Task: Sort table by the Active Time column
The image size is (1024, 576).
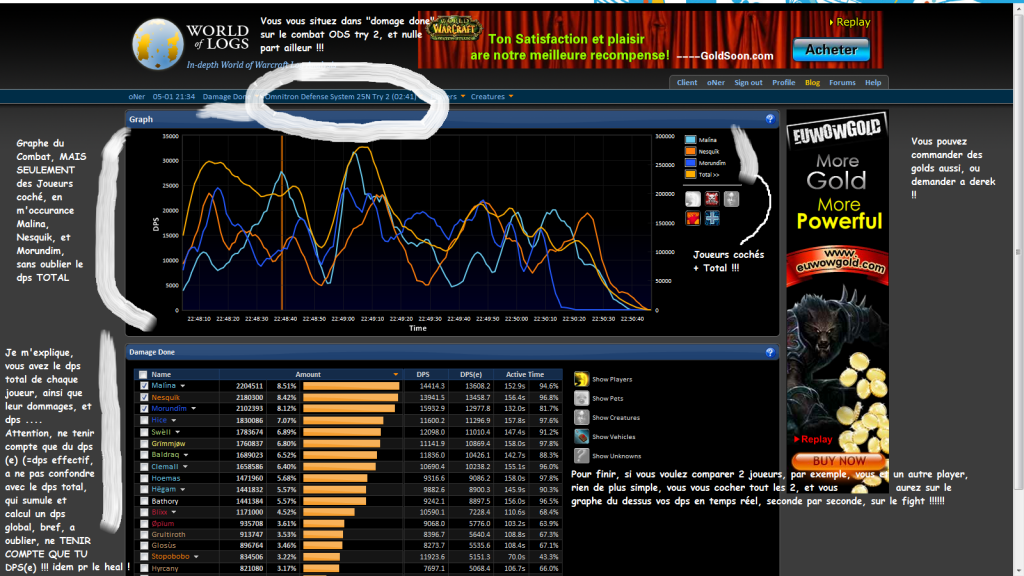Action: [x=524, y=375]
